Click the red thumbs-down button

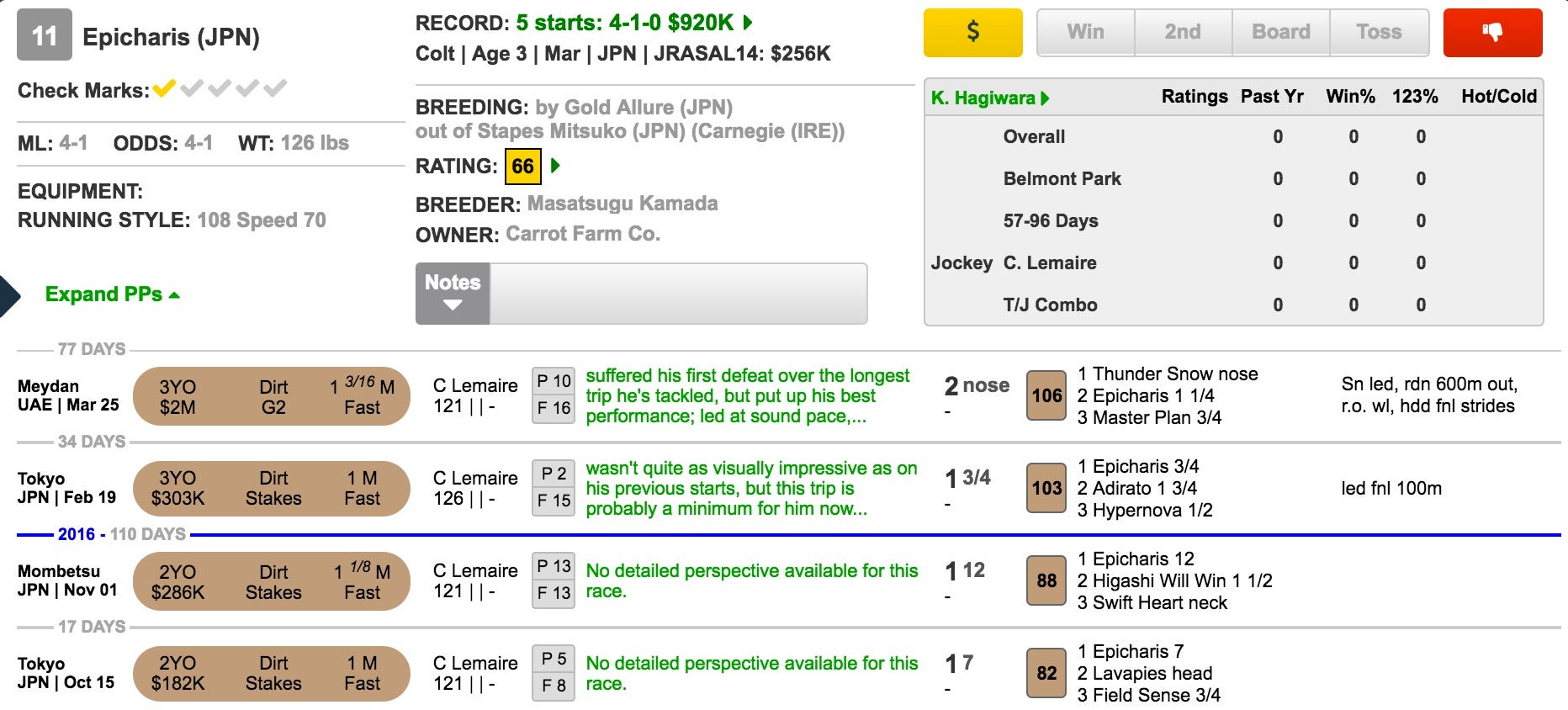1492,33
